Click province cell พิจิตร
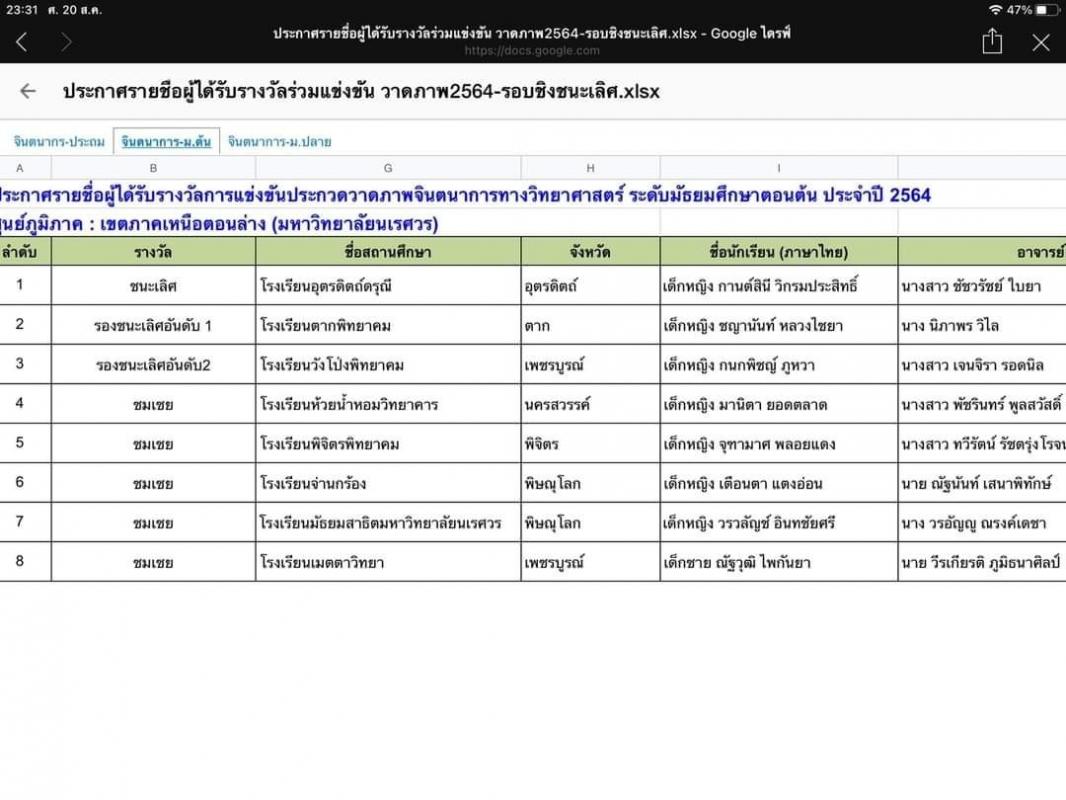The width and height of the screenshot is (1066, 800). pos(590,443)
